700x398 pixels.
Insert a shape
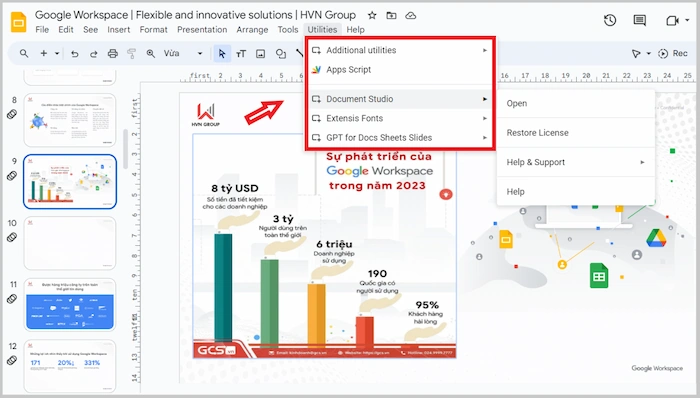[x=280, y=54]
